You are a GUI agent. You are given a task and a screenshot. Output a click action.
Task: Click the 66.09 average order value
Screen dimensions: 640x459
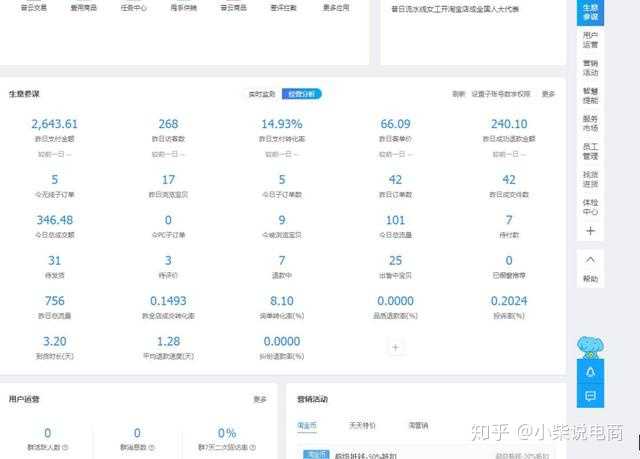coord(395,124)
